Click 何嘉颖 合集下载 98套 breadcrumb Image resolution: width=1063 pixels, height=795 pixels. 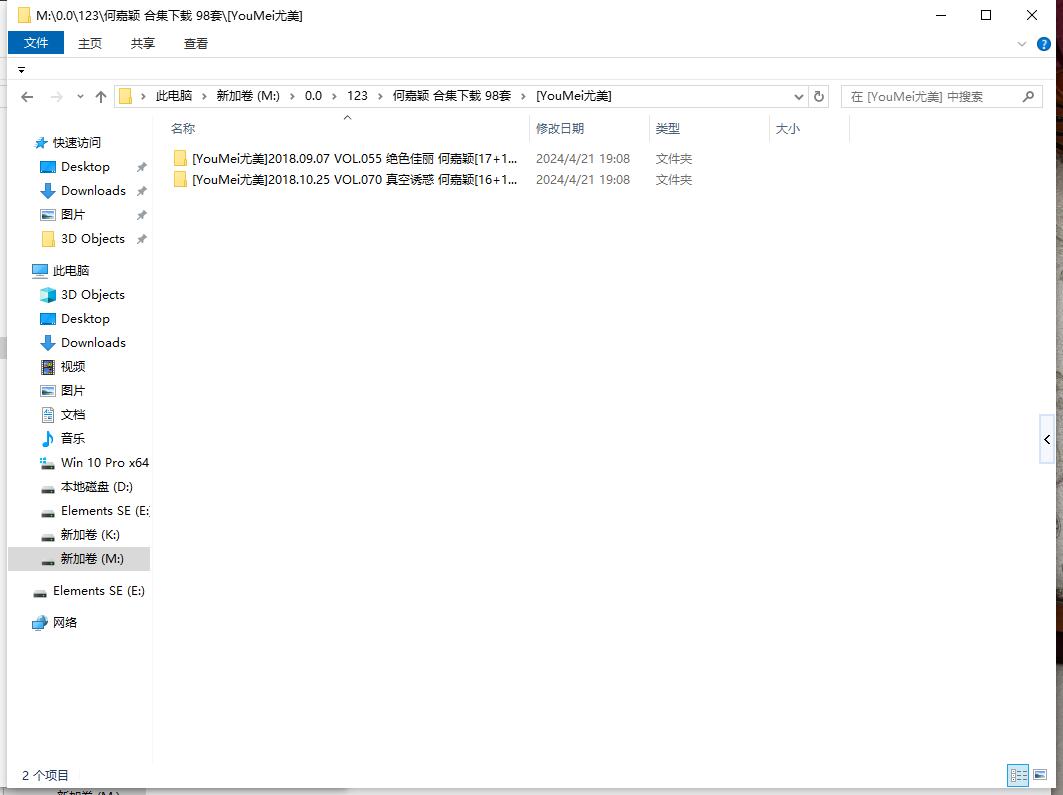[452, 96]
